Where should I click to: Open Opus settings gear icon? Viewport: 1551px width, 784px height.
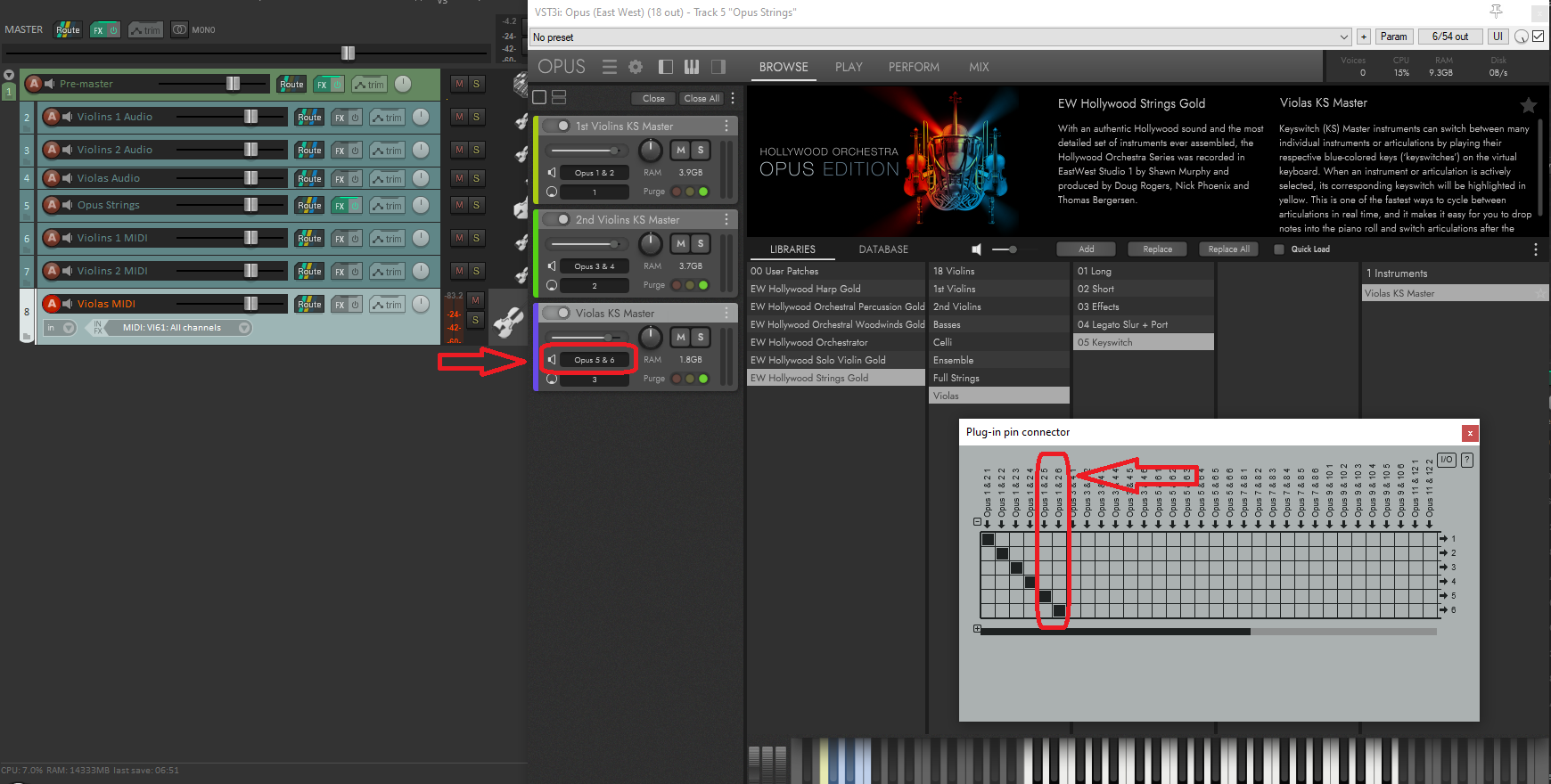coord(636,67)
